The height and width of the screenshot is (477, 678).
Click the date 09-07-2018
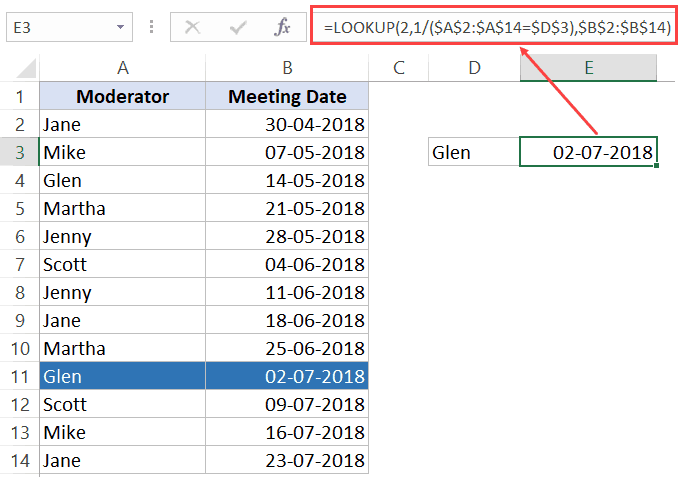315,404
